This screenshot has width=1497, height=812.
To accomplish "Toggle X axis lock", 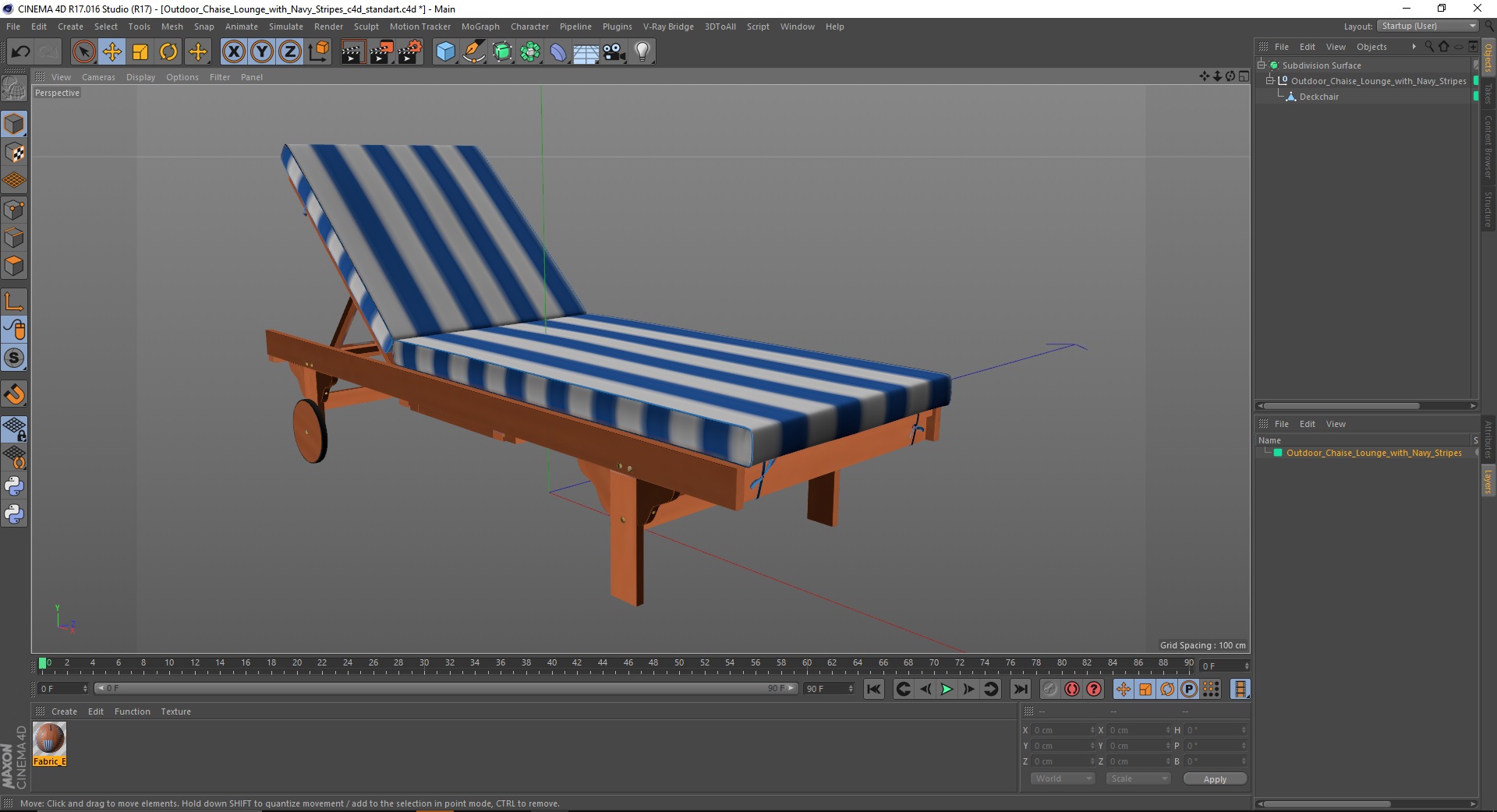I will (233, 52).
